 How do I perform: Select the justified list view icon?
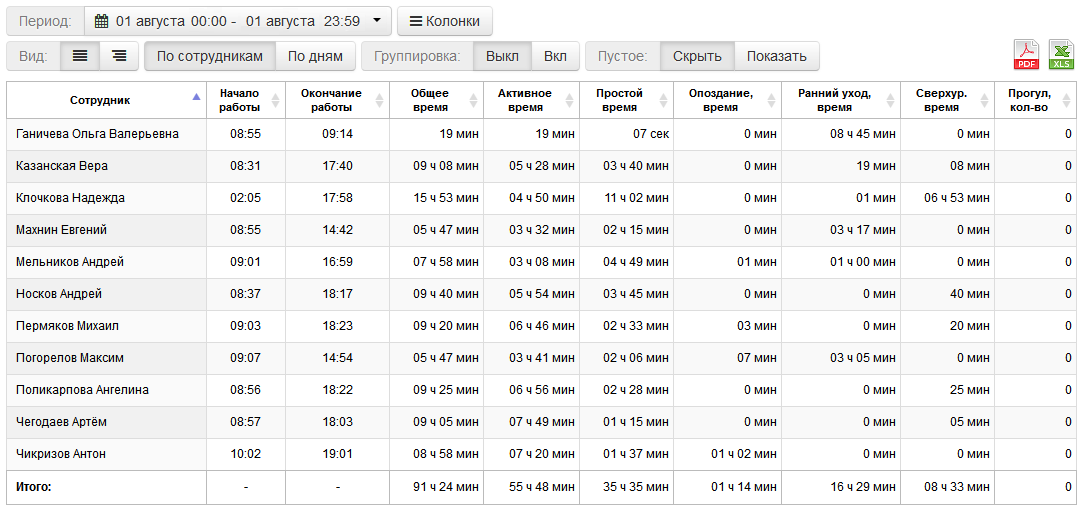(80, 56)
